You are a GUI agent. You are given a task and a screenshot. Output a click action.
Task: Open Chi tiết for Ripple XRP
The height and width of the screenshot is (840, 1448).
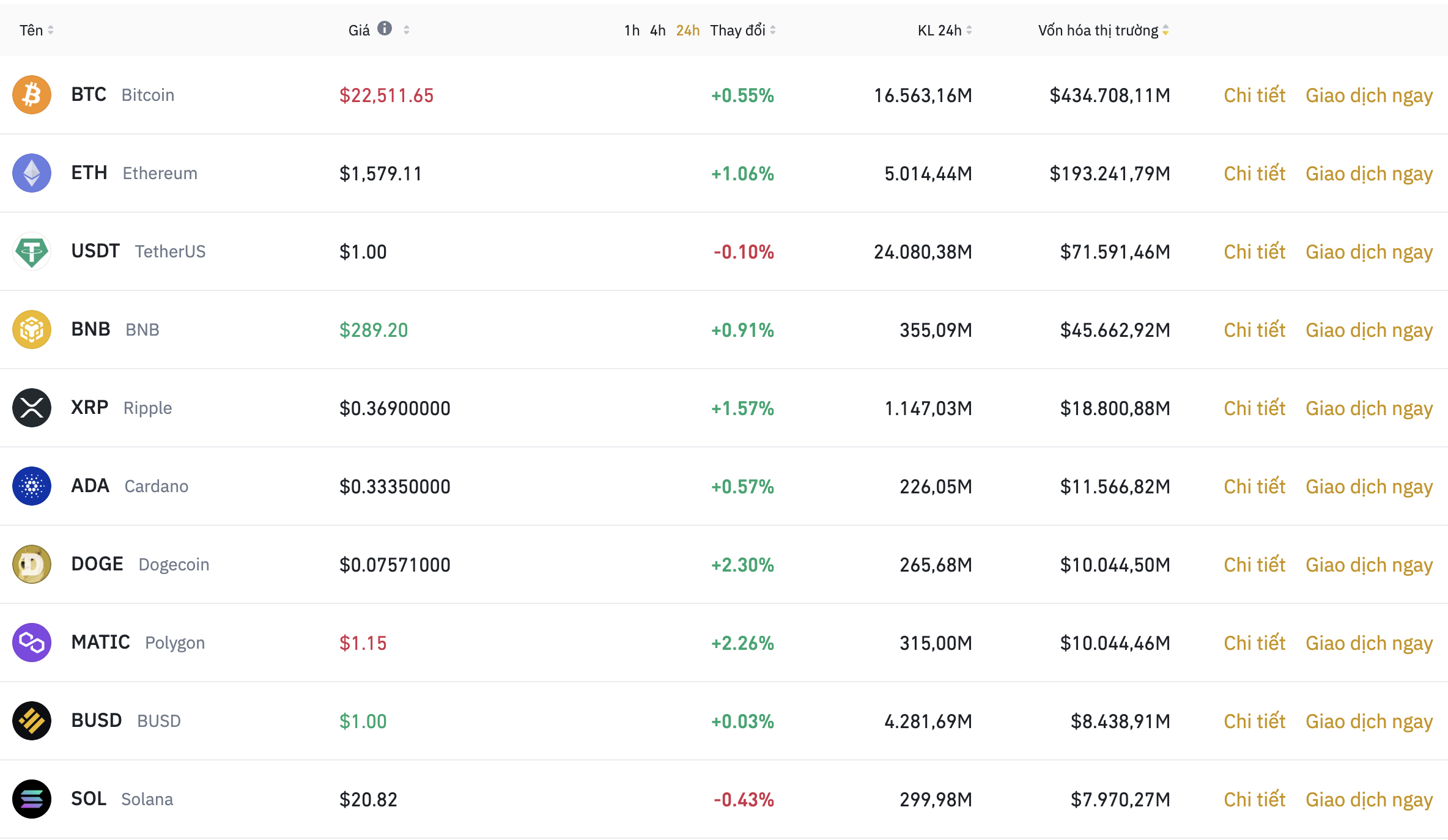tap(1255, 408)
